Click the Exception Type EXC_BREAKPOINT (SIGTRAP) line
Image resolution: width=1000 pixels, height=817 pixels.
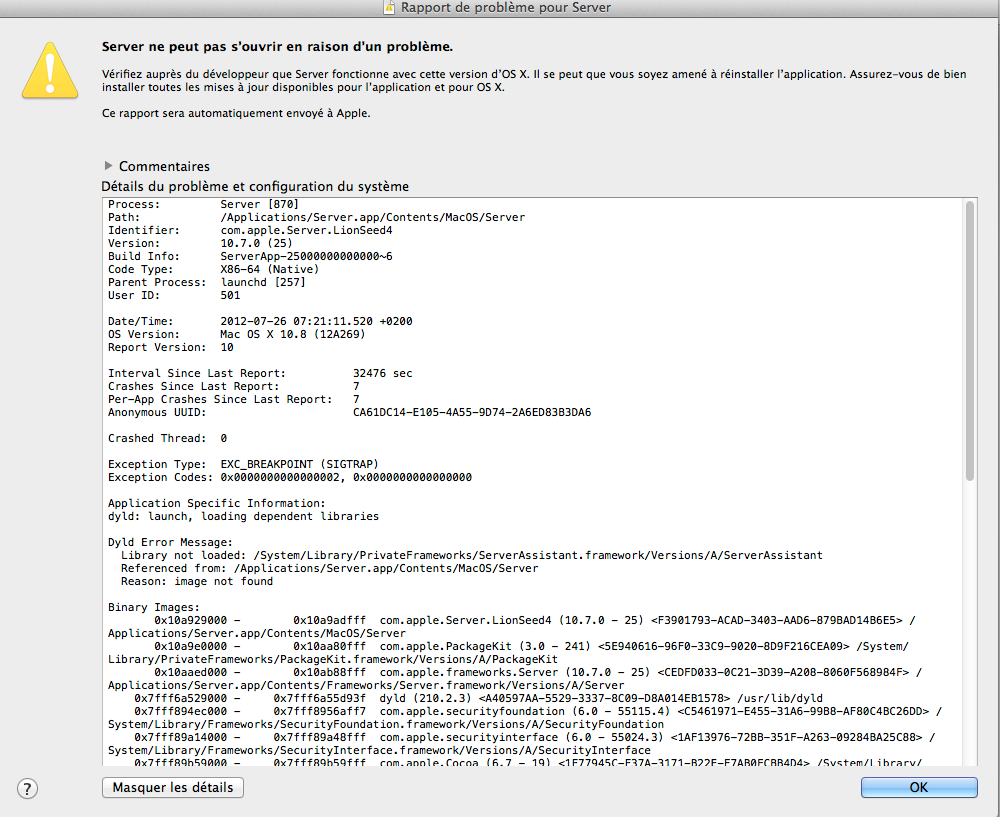243,464
